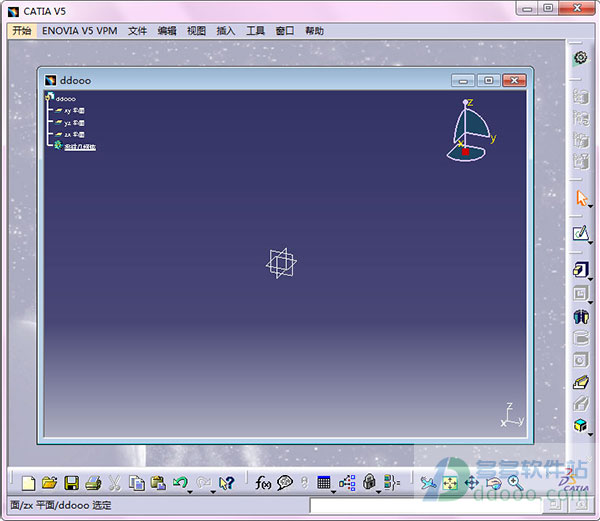600x521 pixels.
Task: Click the colored cube solid tool
Action: pyautogui.click(x=580, y=425)
